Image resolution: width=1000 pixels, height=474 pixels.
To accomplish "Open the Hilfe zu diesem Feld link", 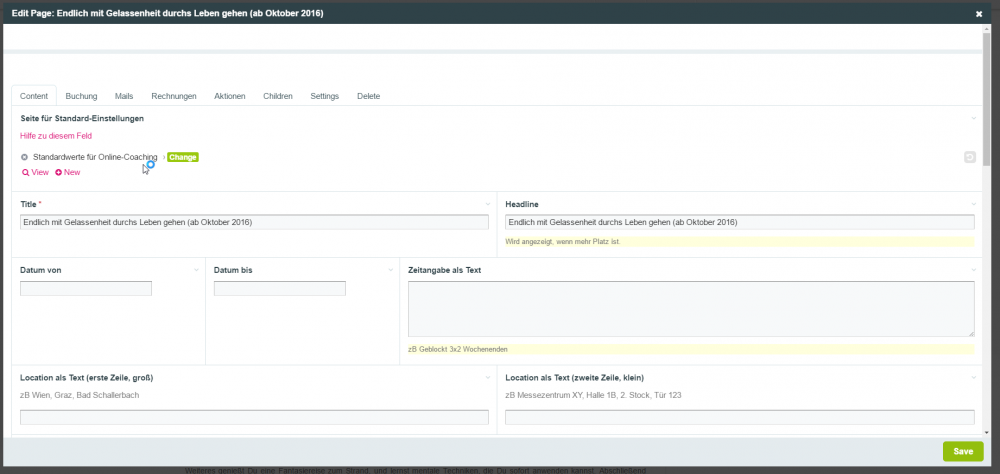I will (56, 136).
